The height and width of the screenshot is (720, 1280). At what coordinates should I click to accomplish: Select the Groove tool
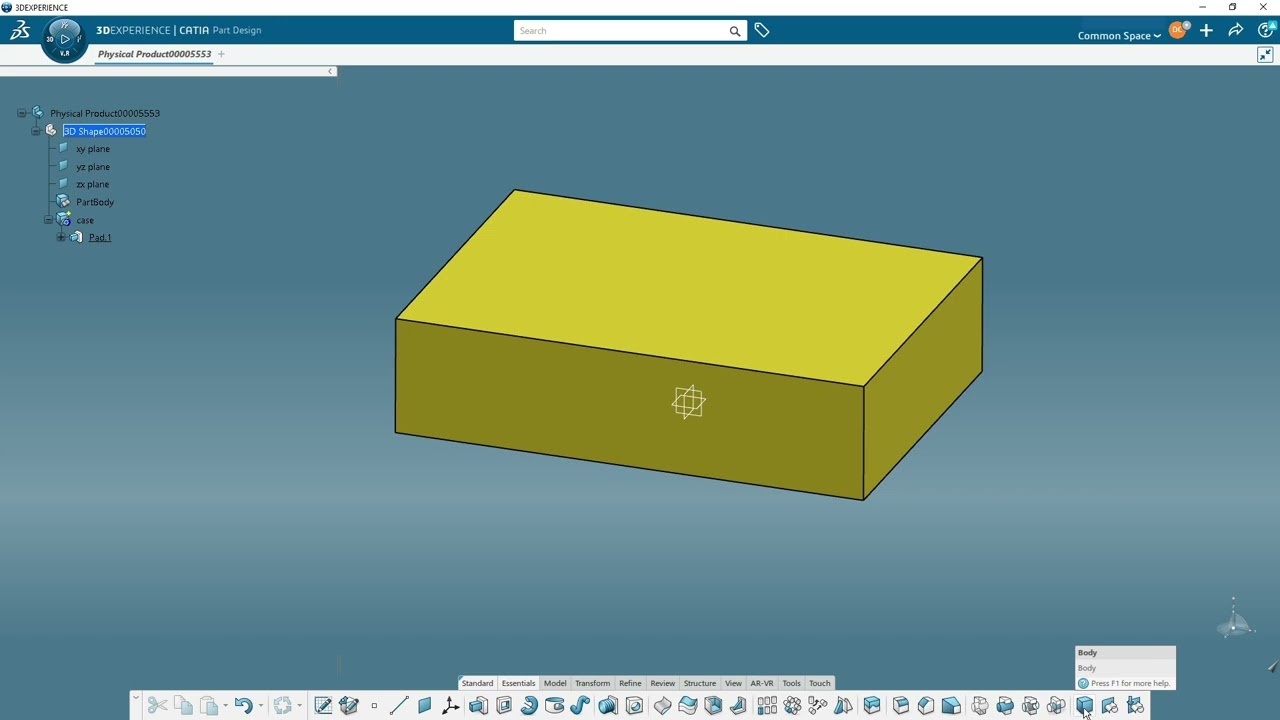pyautogui.click(x=555, y=706)
